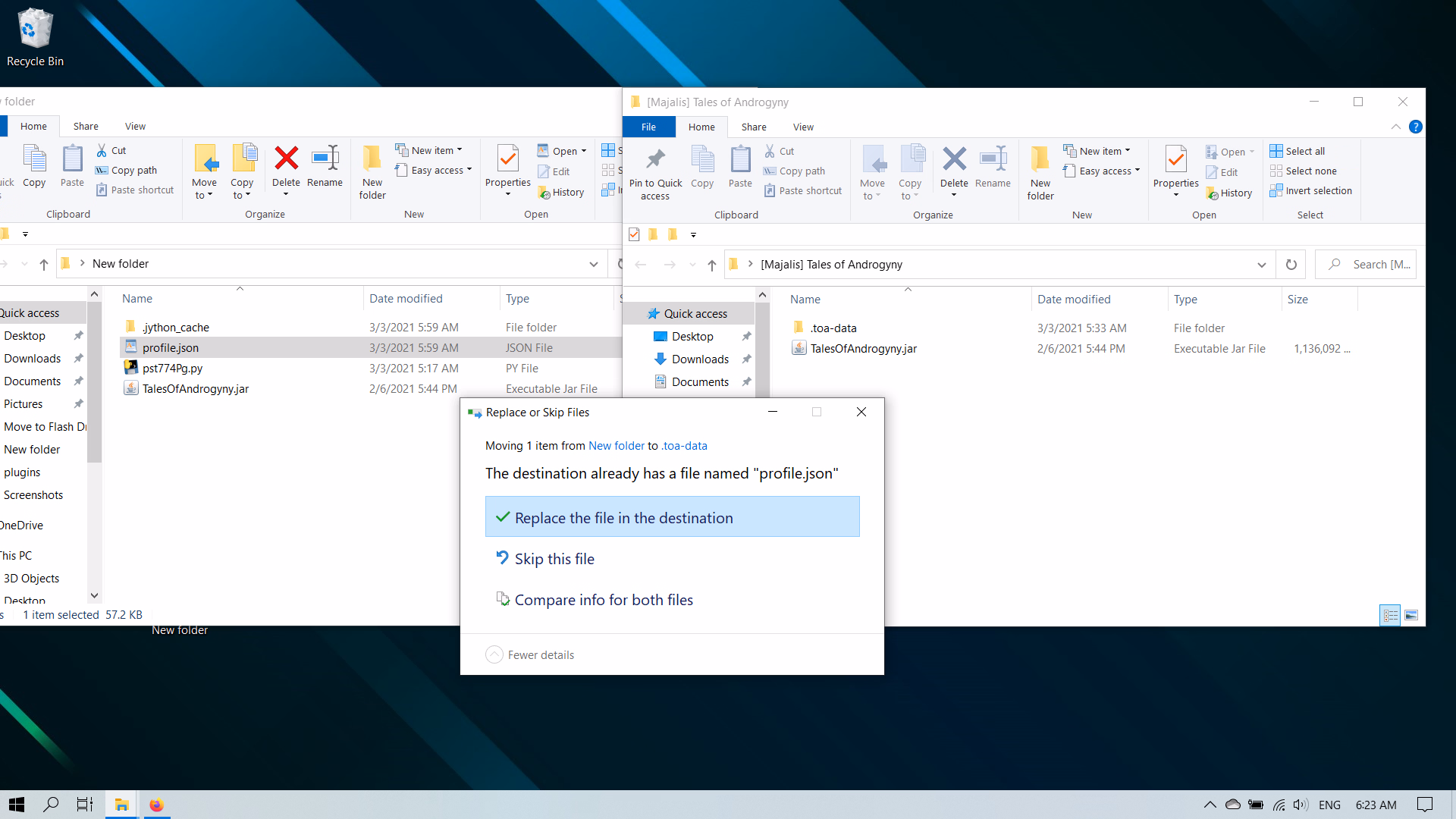Select .toa-data folder in Majalis window
The width and height of the screenshot is (1456, 819).
833,328
